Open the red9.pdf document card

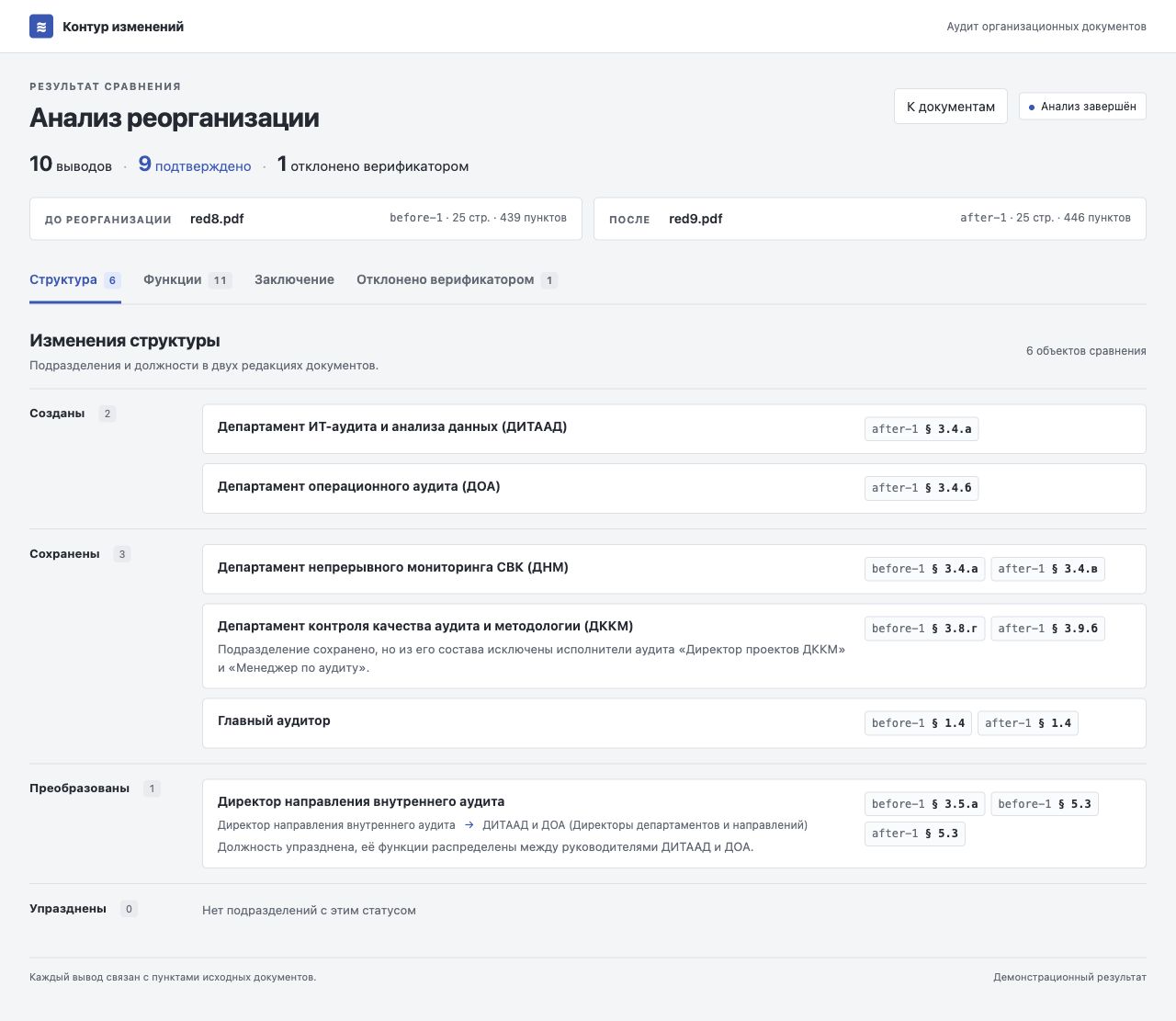click(870, 219)
